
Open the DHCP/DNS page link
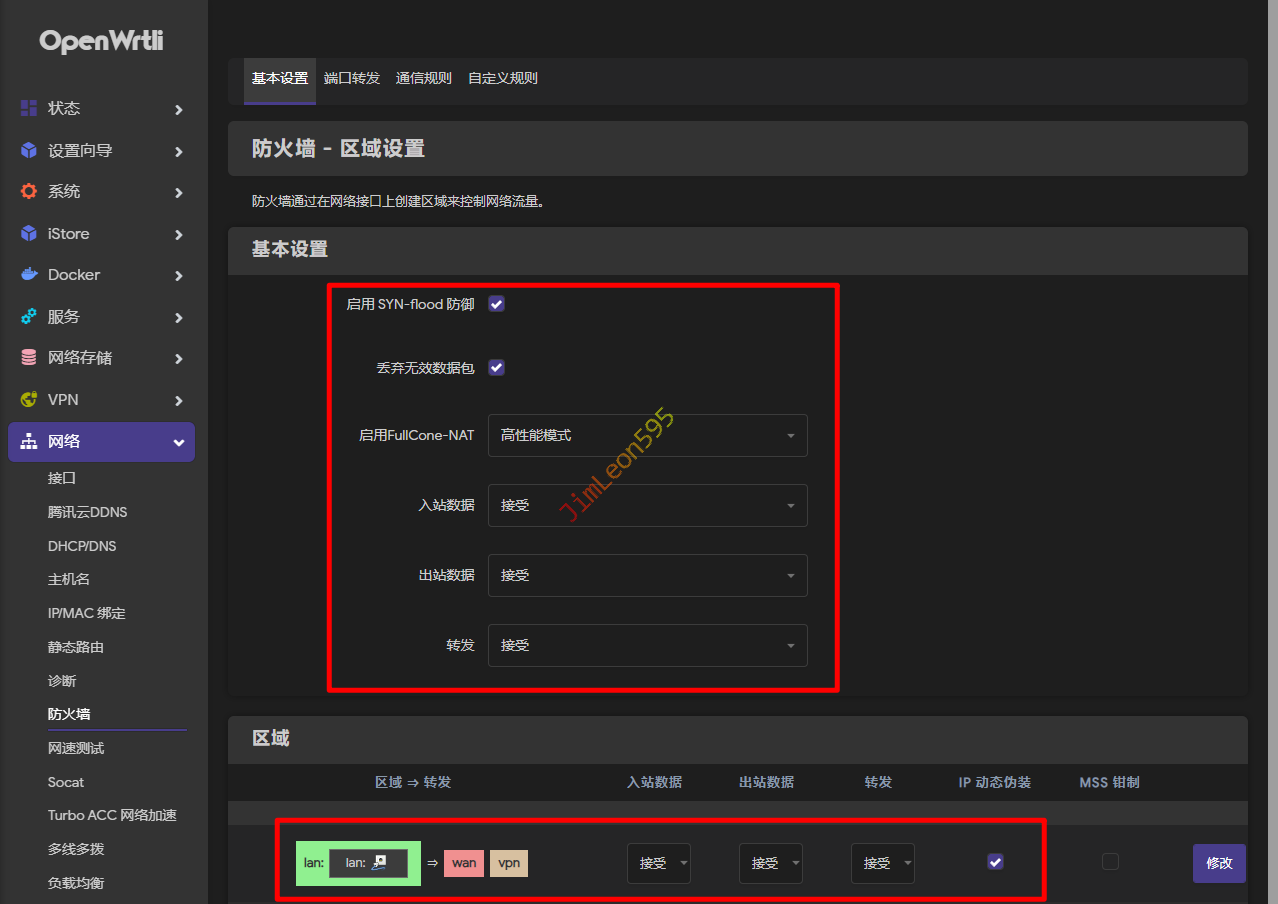click(x=82, y=546)
